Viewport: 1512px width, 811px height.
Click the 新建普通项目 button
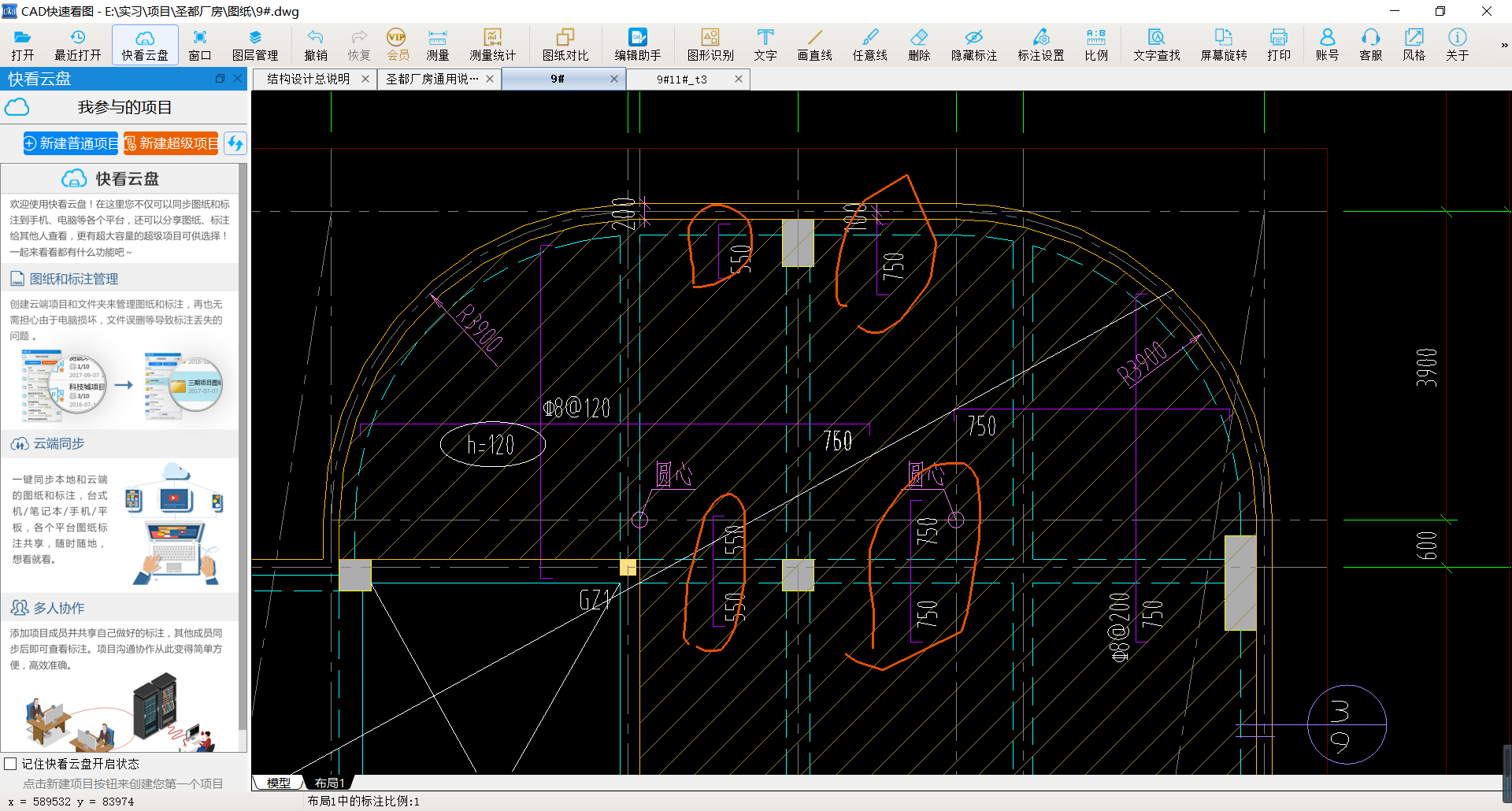(x=71, y=143)
